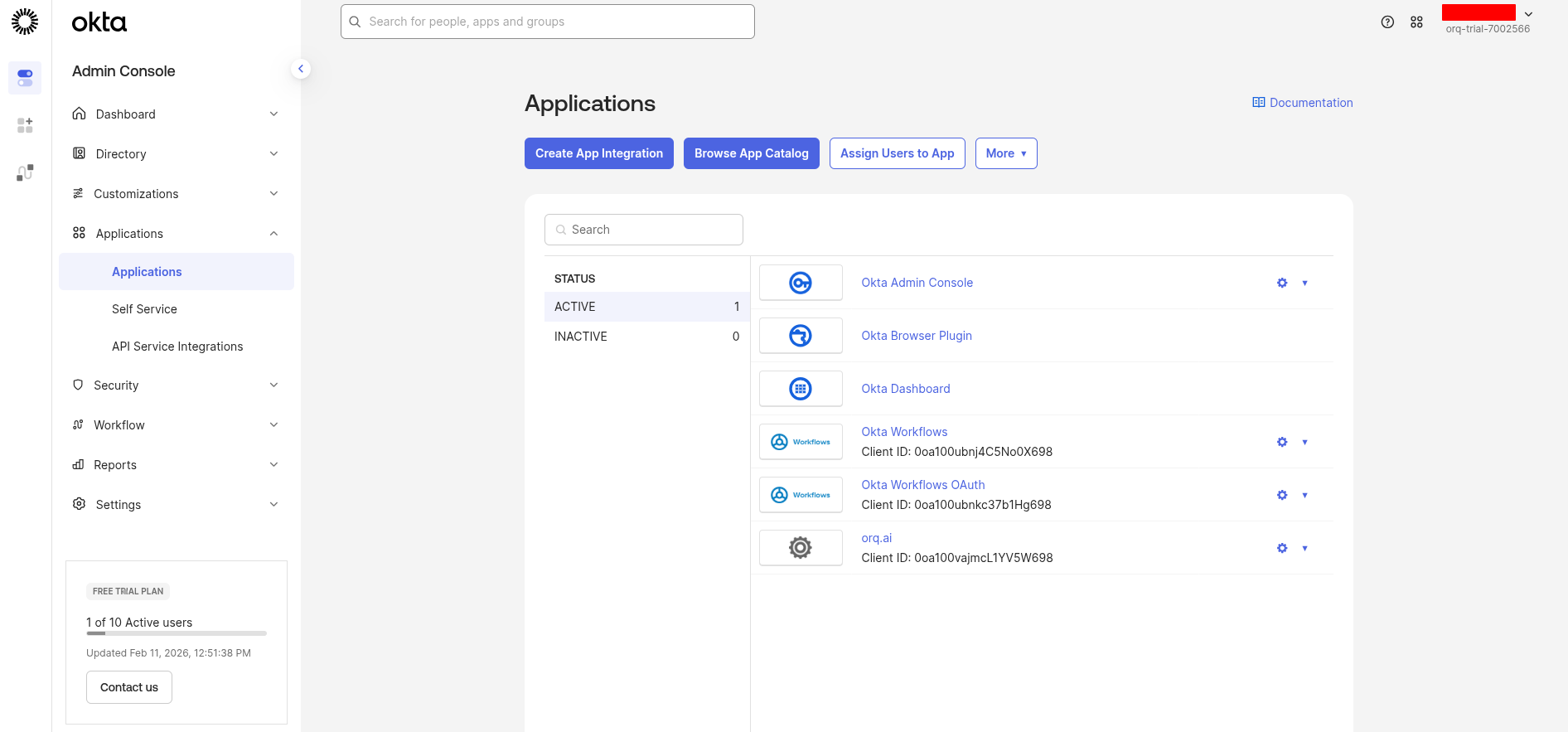Open API Service Integrations submenu item
Viewport: 1568px width, 732px height.
177,347
